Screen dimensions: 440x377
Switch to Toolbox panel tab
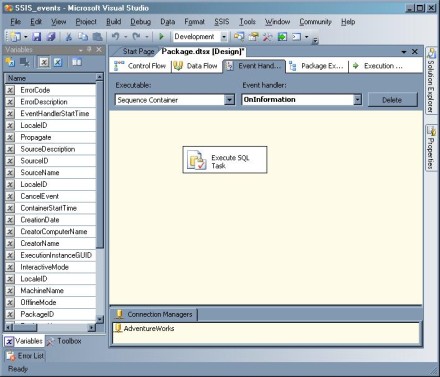coord(64,341)
